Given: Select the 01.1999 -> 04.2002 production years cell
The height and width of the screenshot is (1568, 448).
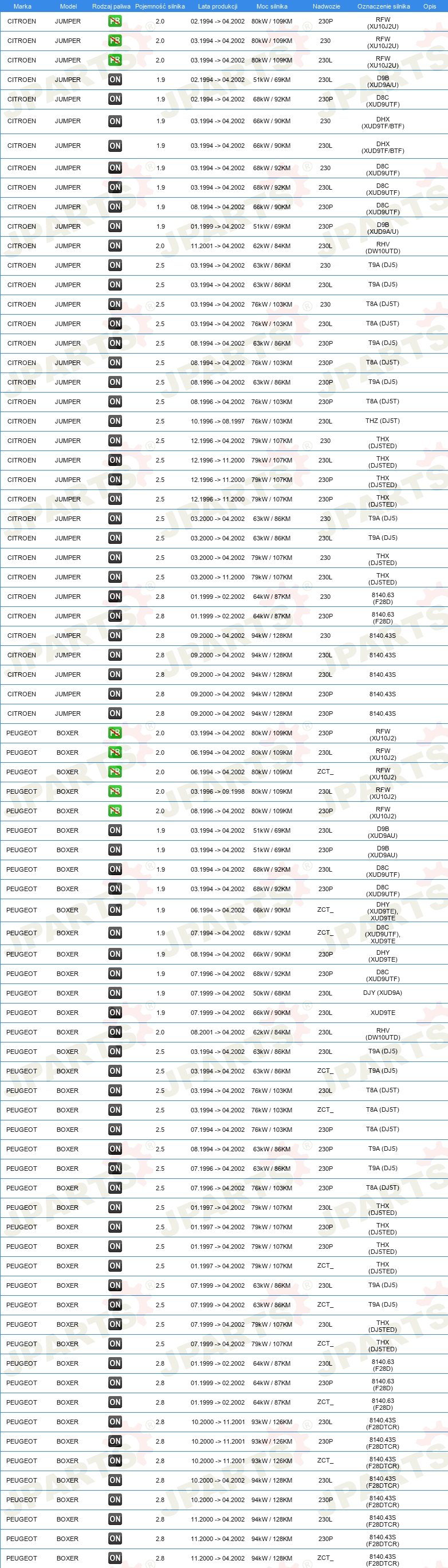Looking at the screenshot, I should pyautogui.click(x=217, y=226).
